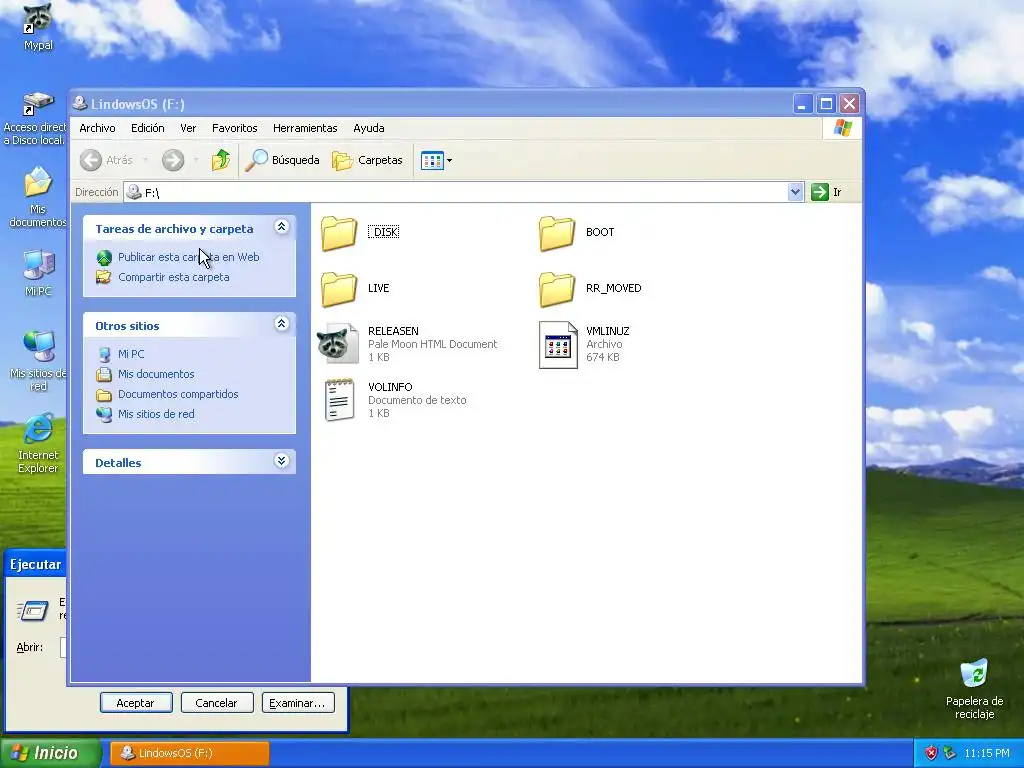Maximize the LindowsOS (F:) window

(826, 103)
